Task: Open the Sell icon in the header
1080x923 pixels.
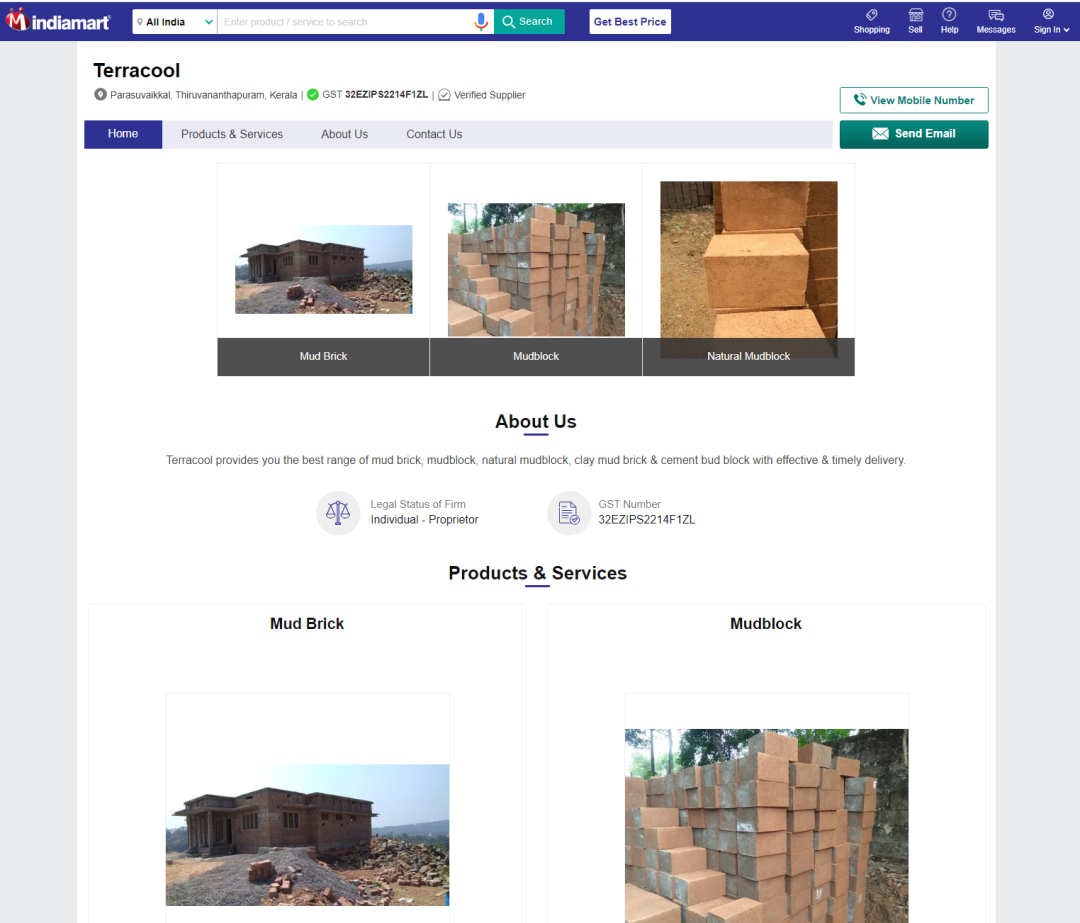Action: click(915, 21)
